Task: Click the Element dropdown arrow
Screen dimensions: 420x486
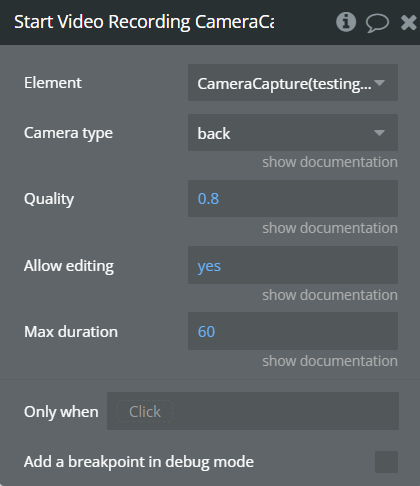Action: (x=379, y=83)
